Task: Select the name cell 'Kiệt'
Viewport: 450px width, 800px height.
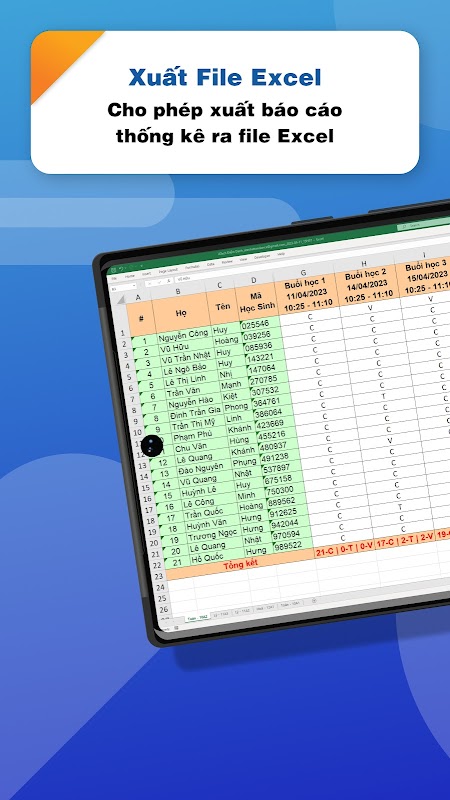Action: pos(231,396)
